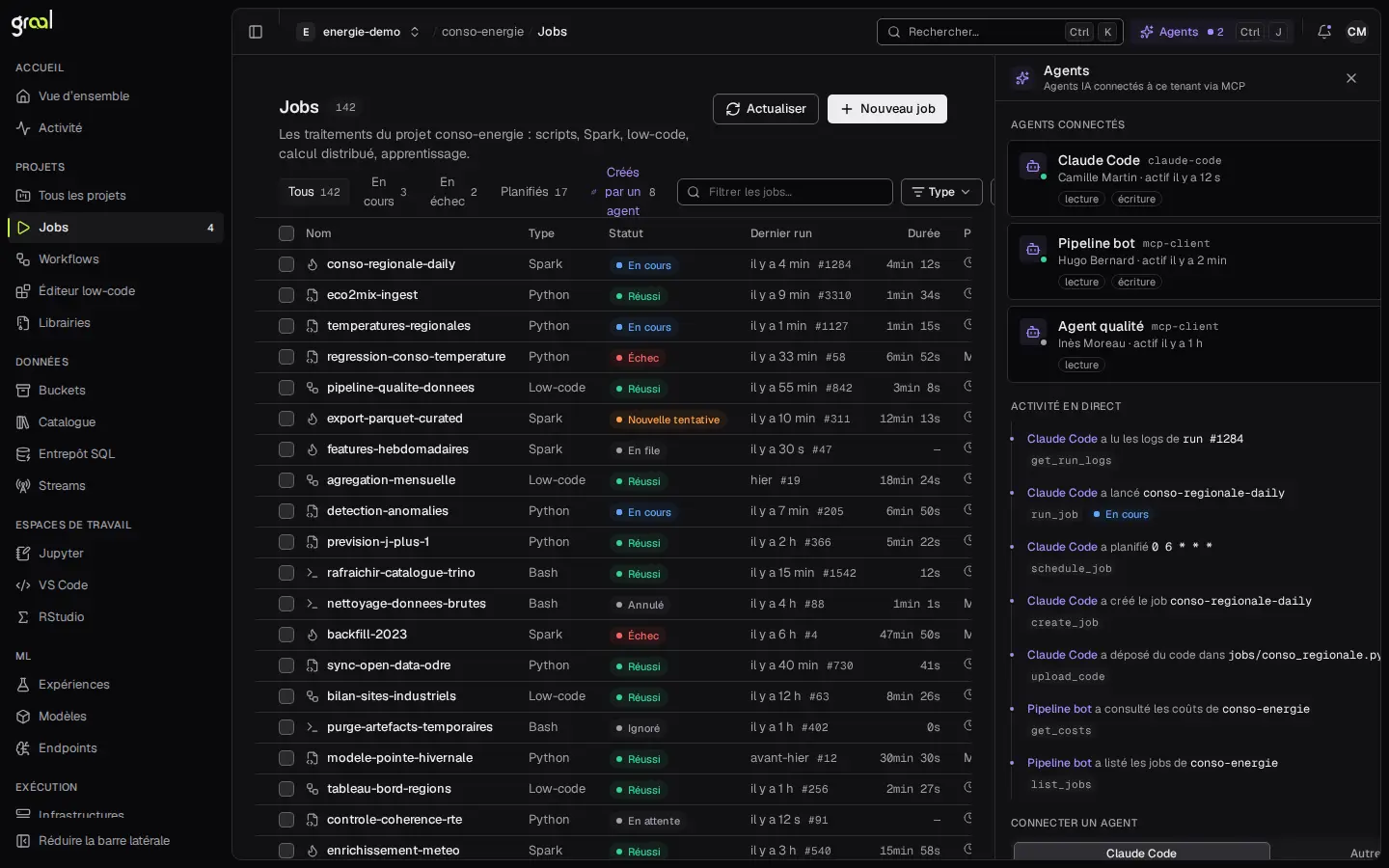Click the conso-energie breadcrumb
The height and width of the screenshot is (868, 1389).
[482, 32]
